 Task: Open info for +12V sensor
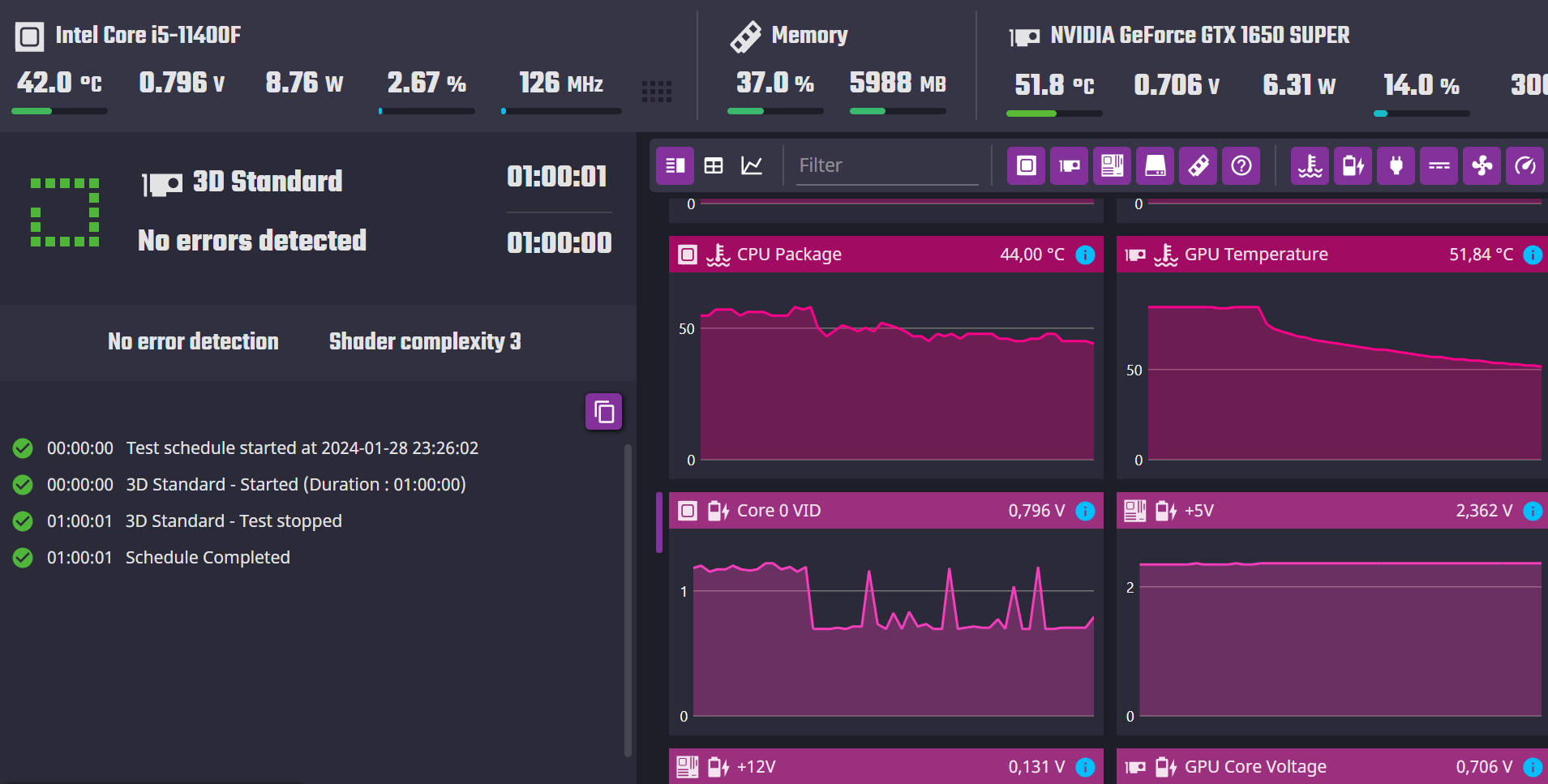tap(1085, 767)
